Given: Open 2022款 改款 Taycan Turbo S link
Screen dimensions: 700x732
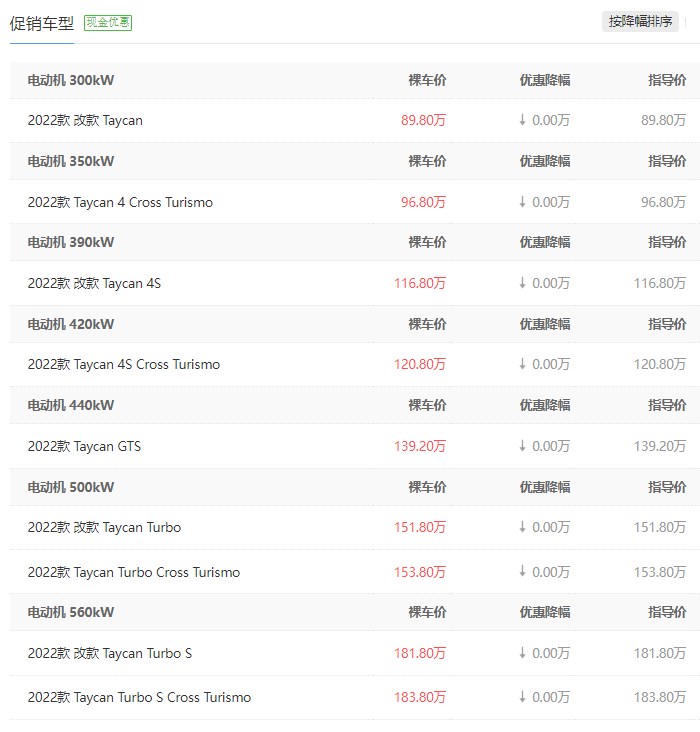Looking at the screenshot, I should click(110, 653).
